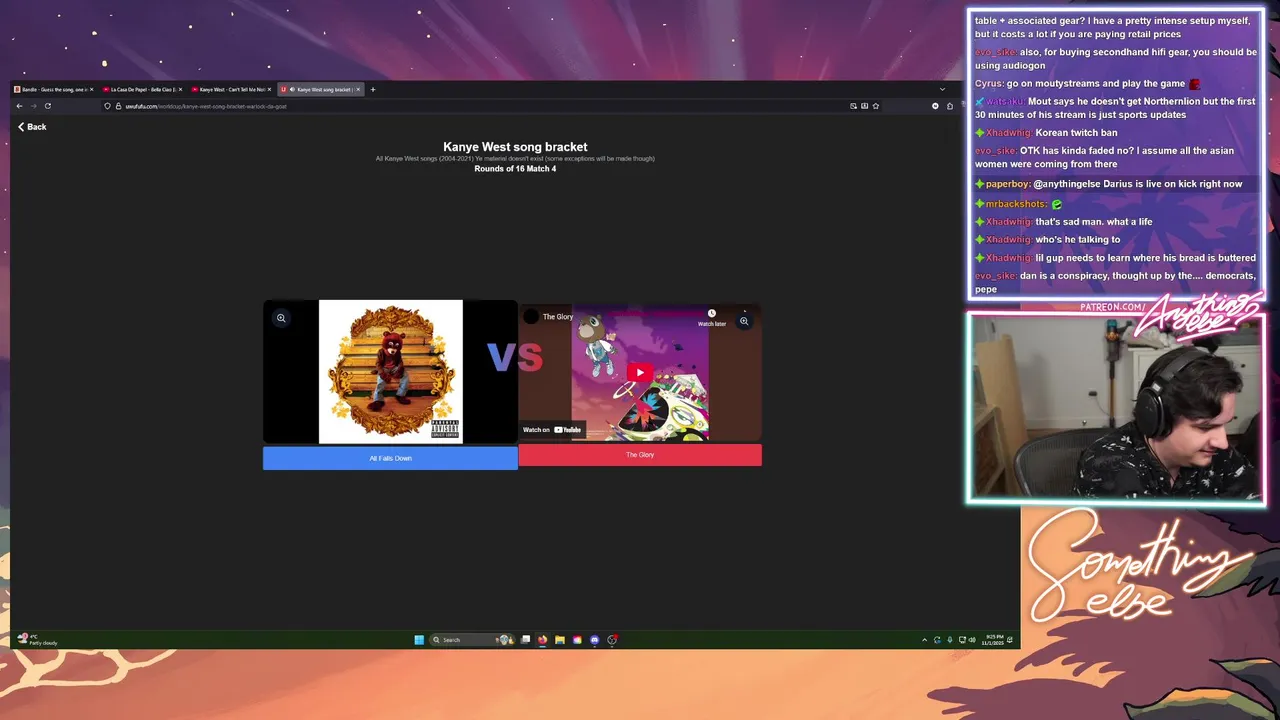Open a new browser tab with plus

point(372,89)
